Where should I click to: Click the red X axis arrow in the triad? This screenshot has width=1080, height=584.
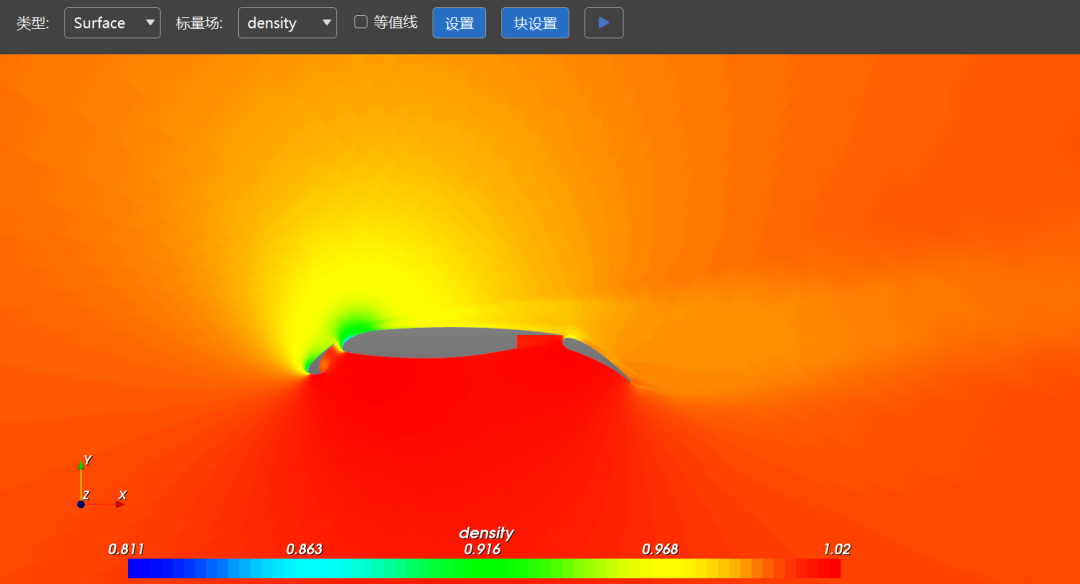pyautogui.click(x=118, y=504)
